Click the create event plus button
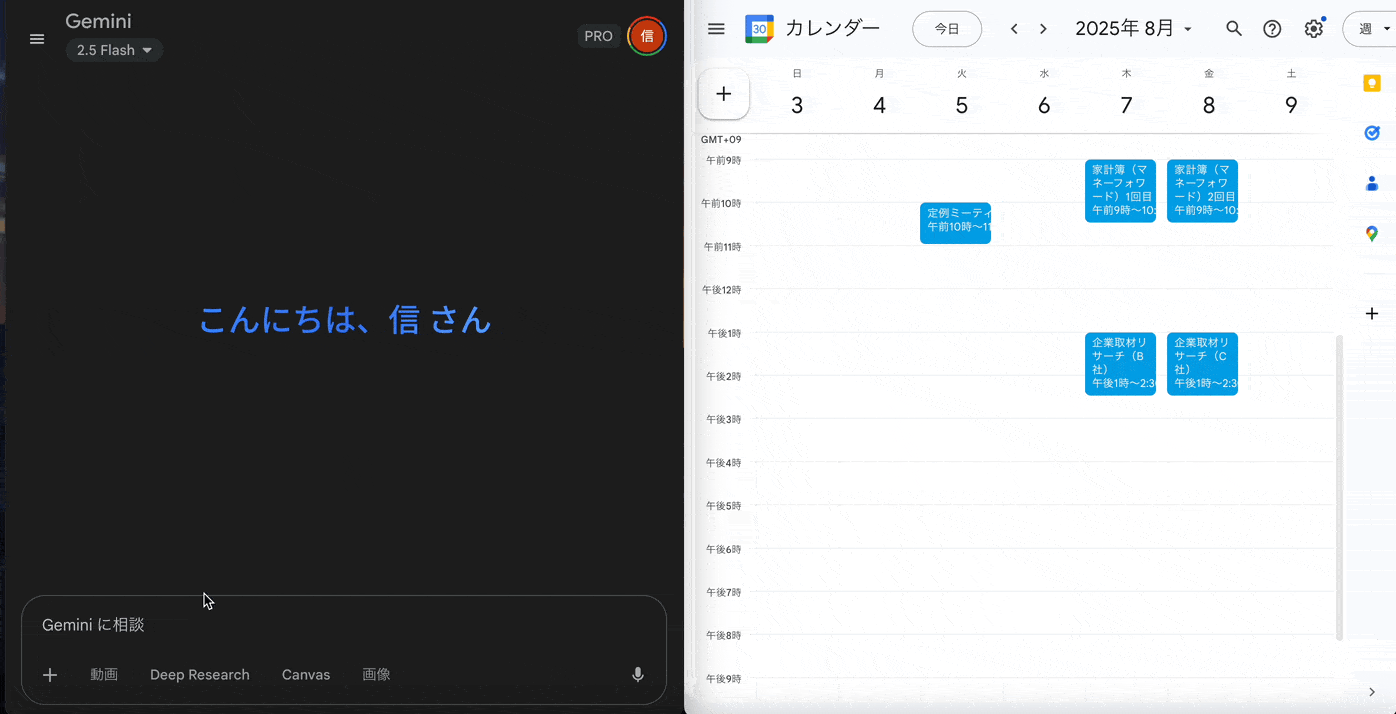This screenshot has height=714, width=1396. point(724,94)
